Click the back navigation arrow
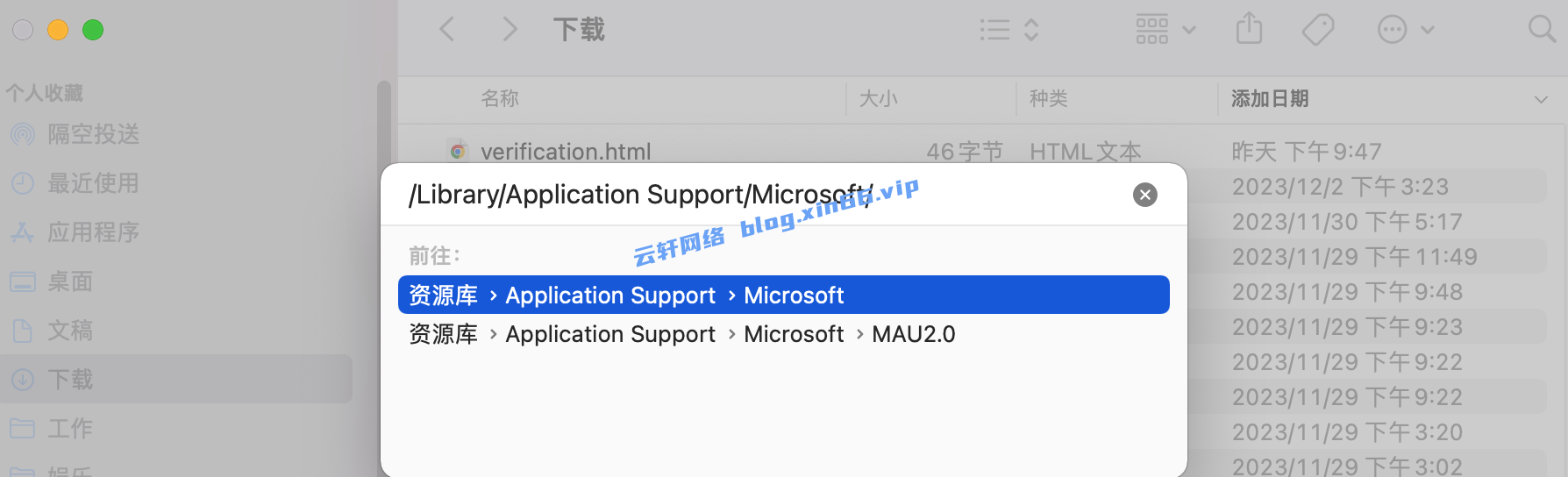The height and width of the screenshot is (477, 1568). pyautogui.click(x=447, y=30)
